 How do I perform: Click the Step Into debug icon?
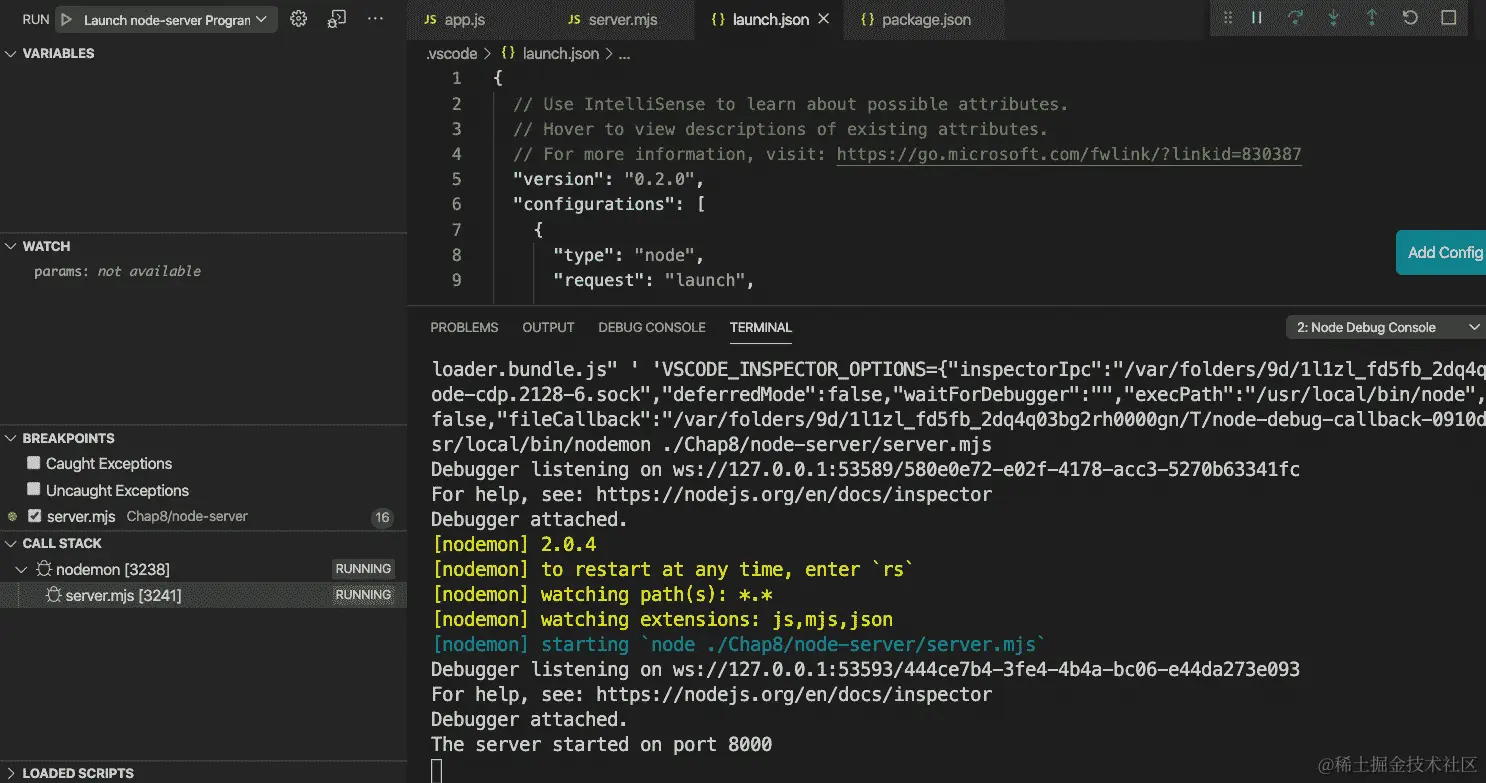[1334, 17]
